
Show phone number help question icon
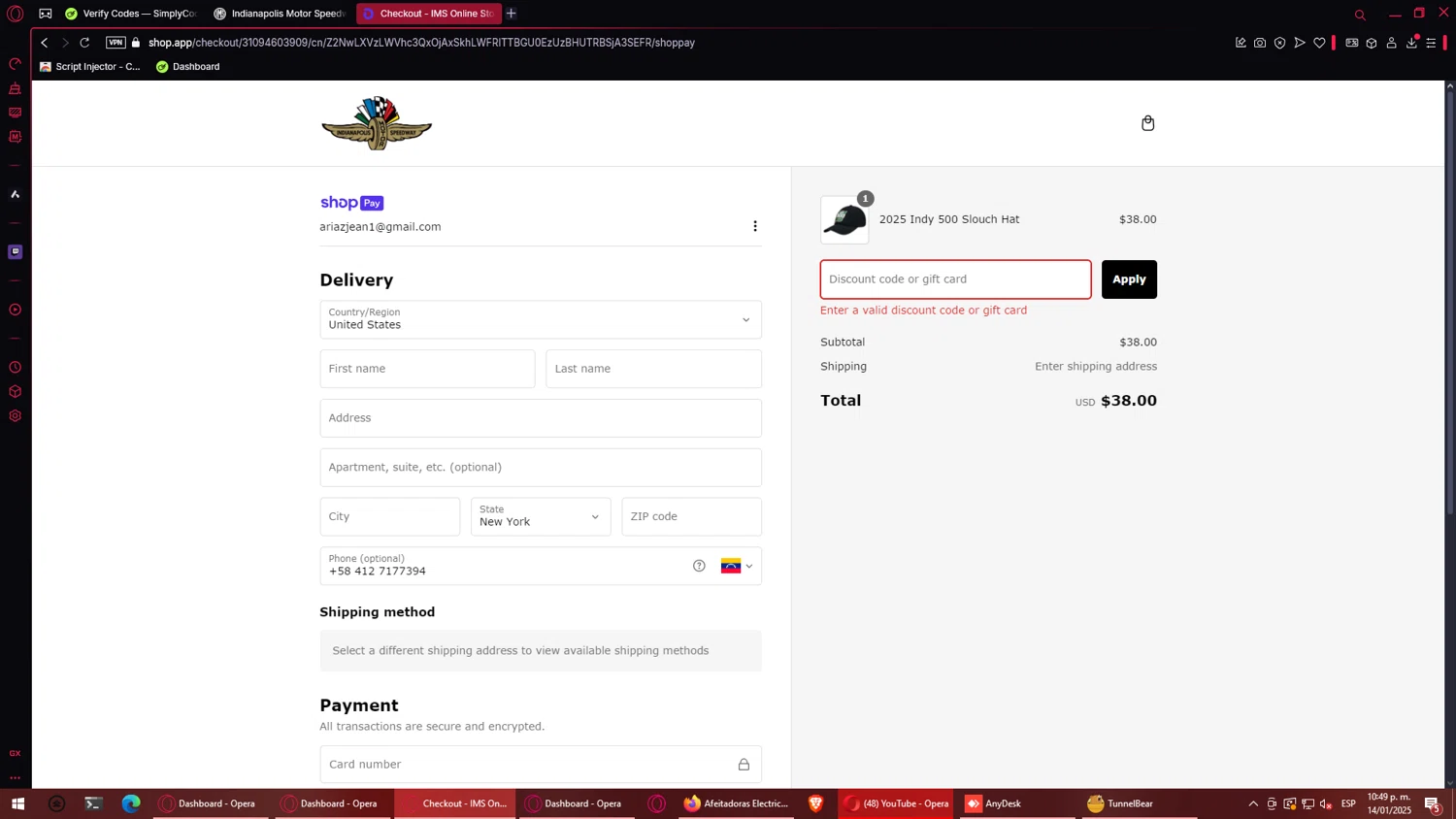[x=699, y=566]
